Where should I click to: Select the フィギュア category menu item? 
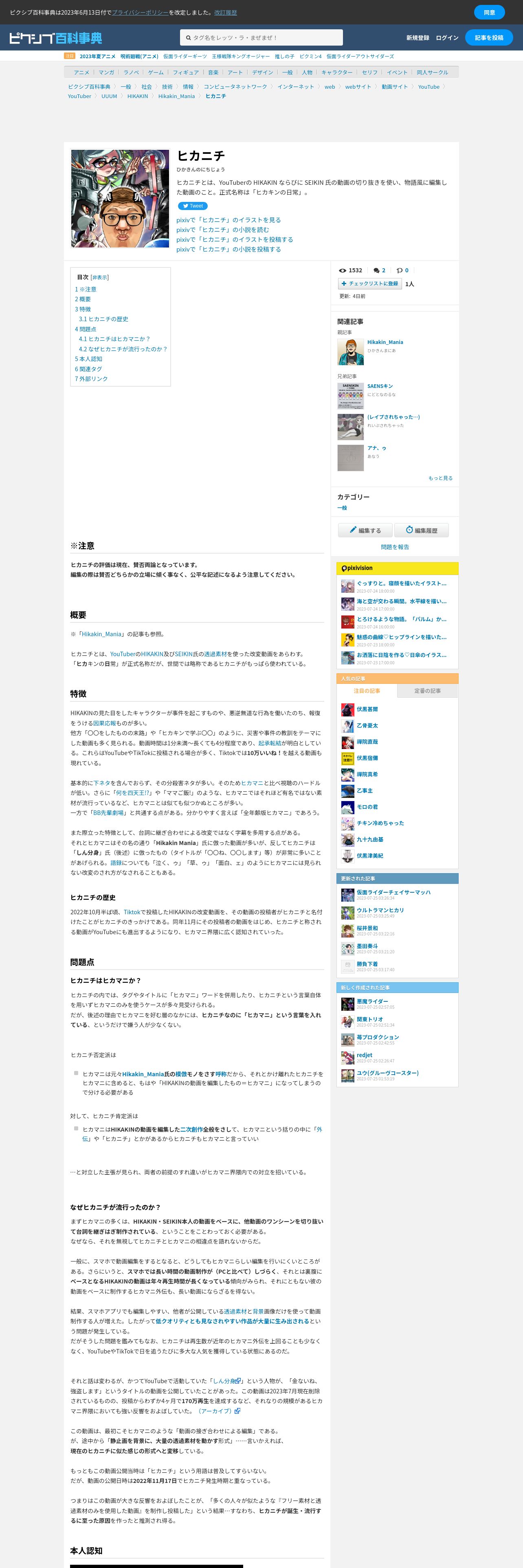[x=186, y=72]
